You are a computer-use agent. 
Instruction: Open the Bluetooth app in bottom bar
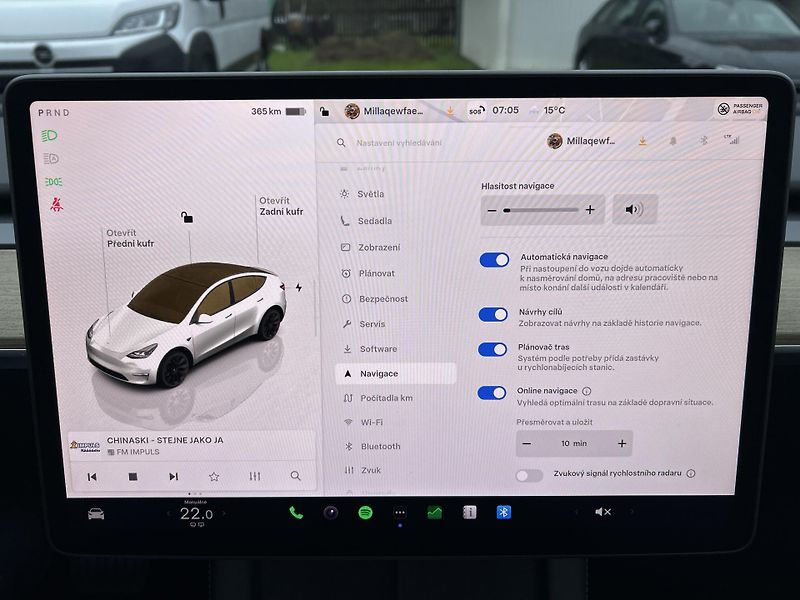coord(504,512)
